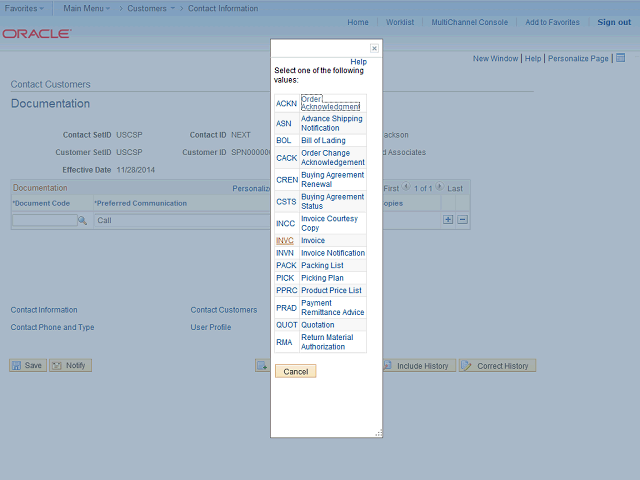The height and width of the screenshot is (480, 640).
Task: Choose Product Price List value
Action: pos(331,290)
